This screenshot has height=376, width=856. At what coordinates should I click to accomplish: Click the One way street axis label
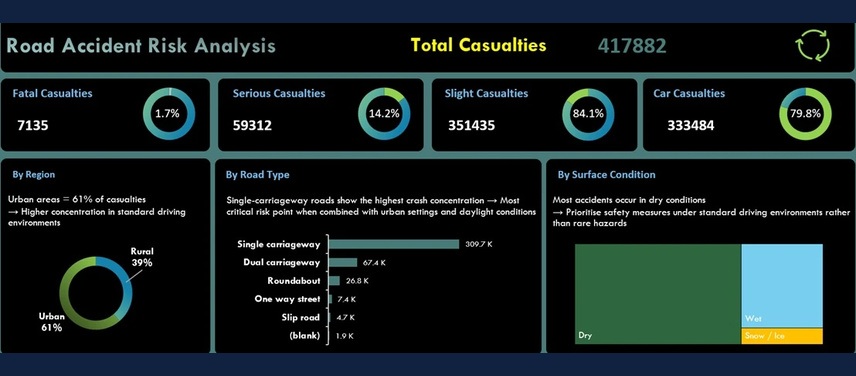[x=288, y=299]
